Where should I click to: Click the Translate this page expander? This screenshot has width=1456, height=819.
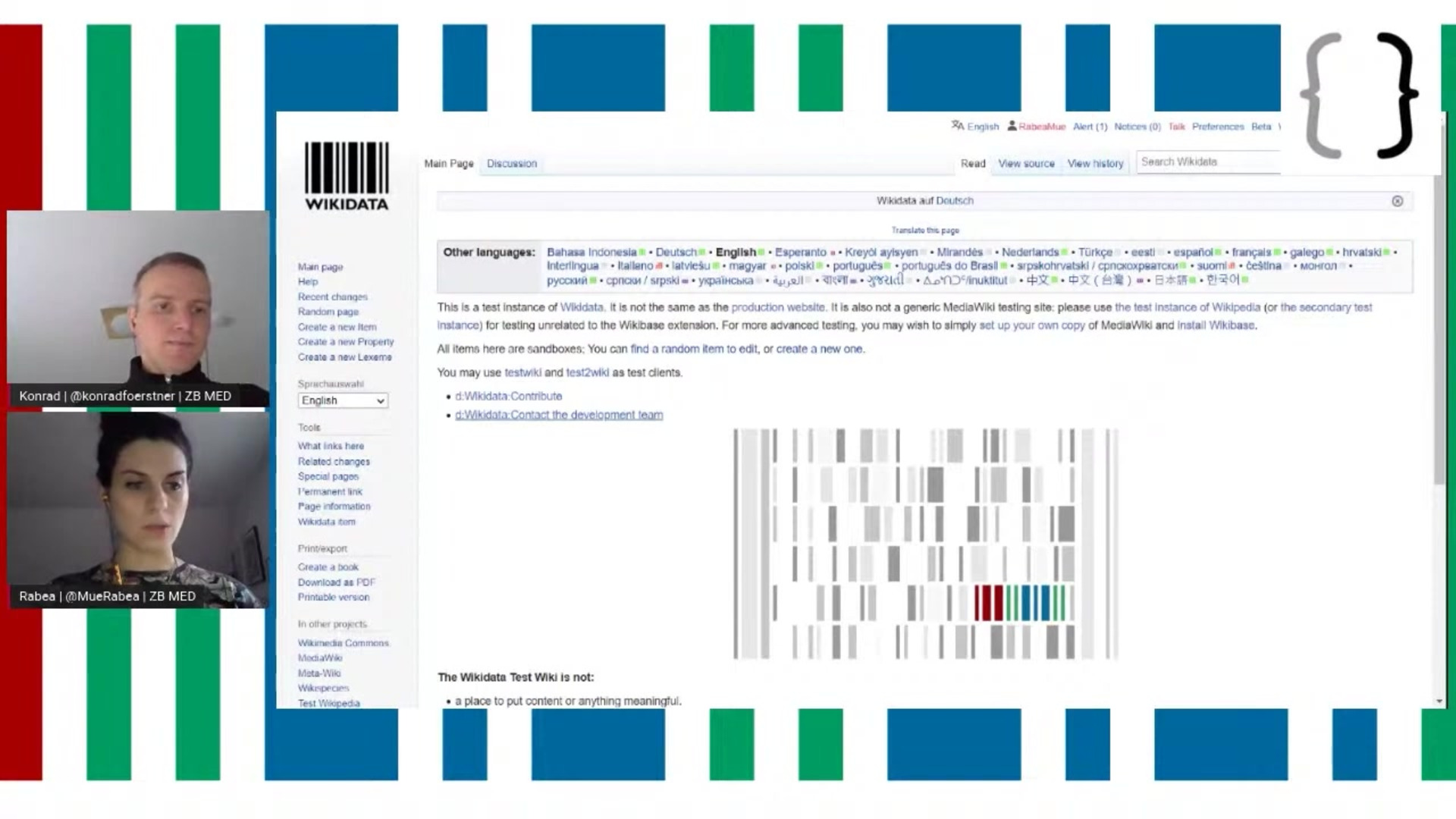click(x=924, y=230)
